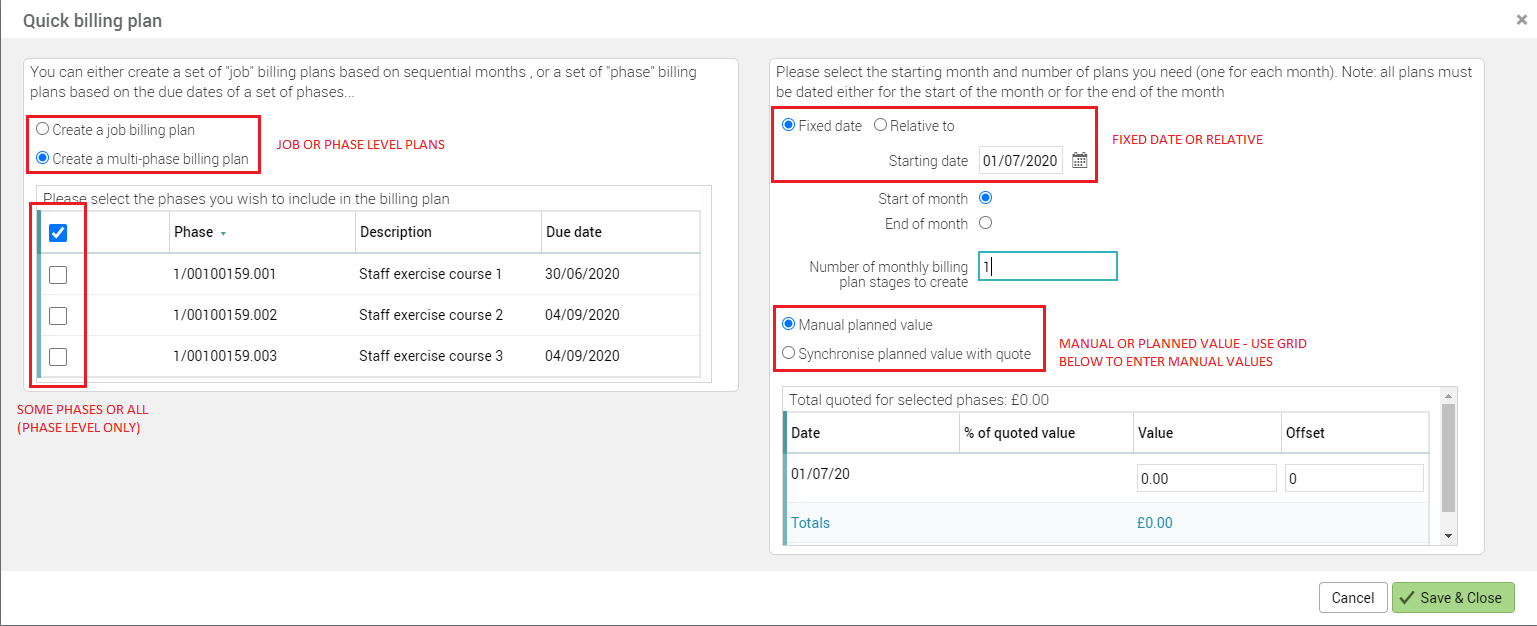Choose the Relative to option
1537x626 pixels.
pos(880,126)
